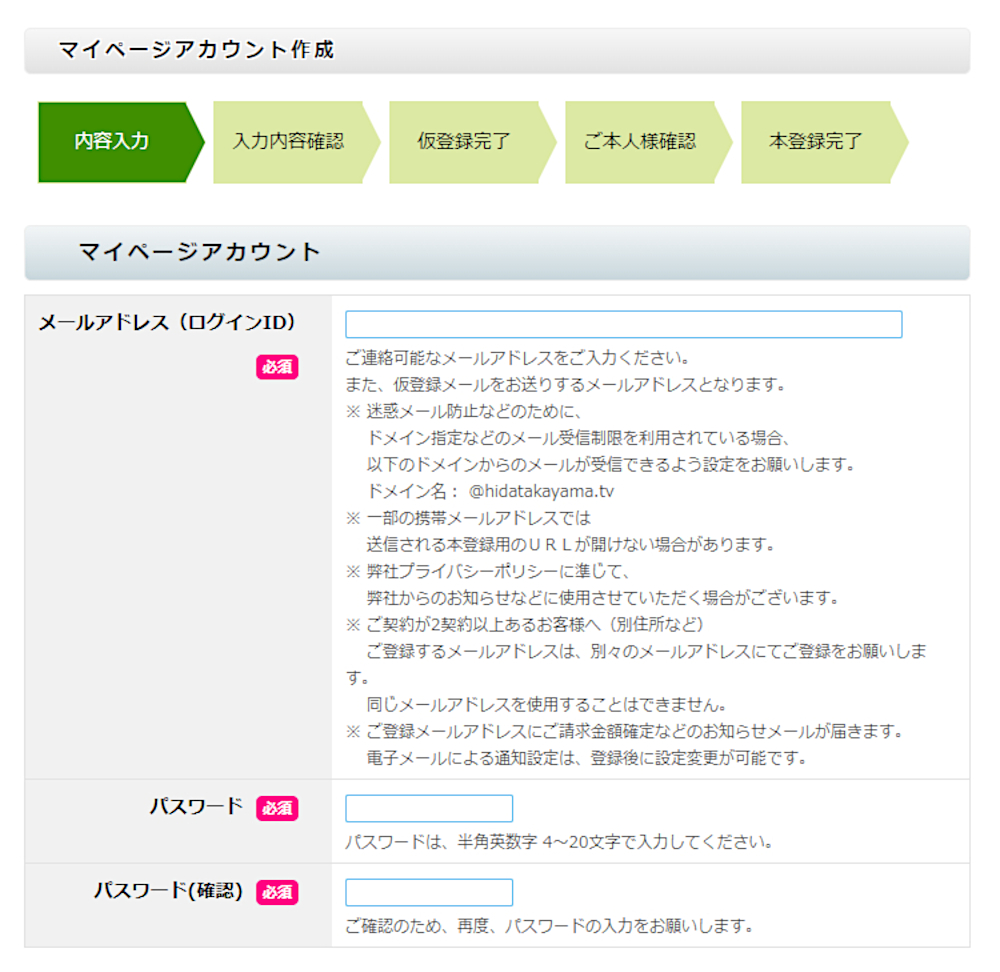Click the 必須 badge beside パスワード label
The width and height of the screenshot is (1000, 972).
tap(277, 808)
